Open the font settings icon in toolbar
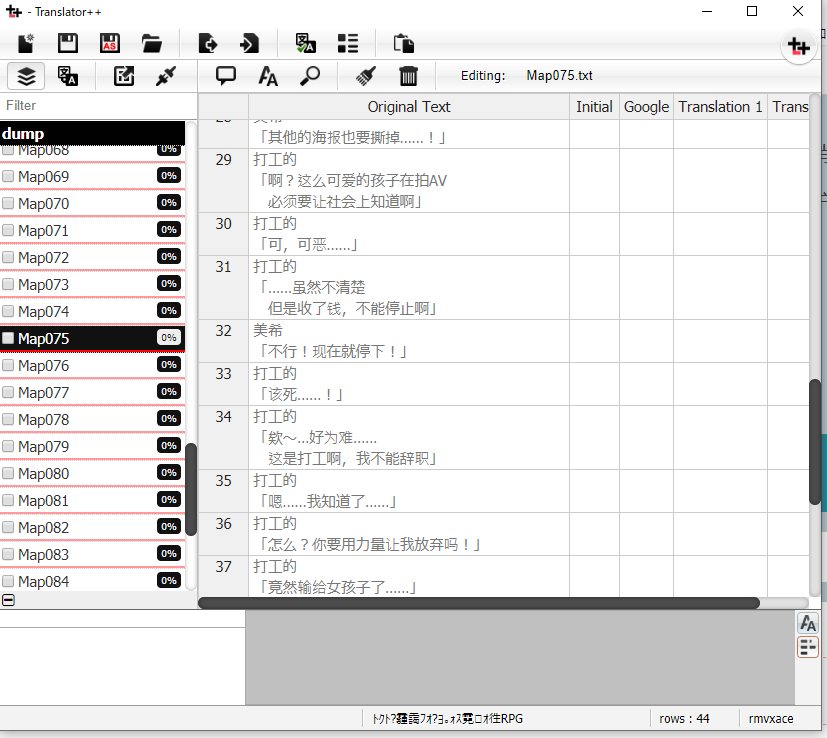Screen dimensions: 827x738 coord(268,76)
